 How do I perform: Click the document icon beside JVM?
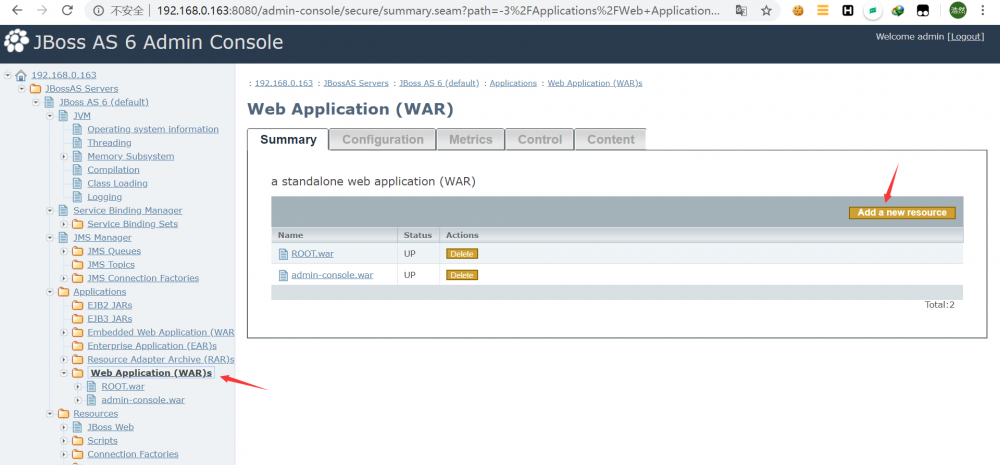tap(63, 115)
